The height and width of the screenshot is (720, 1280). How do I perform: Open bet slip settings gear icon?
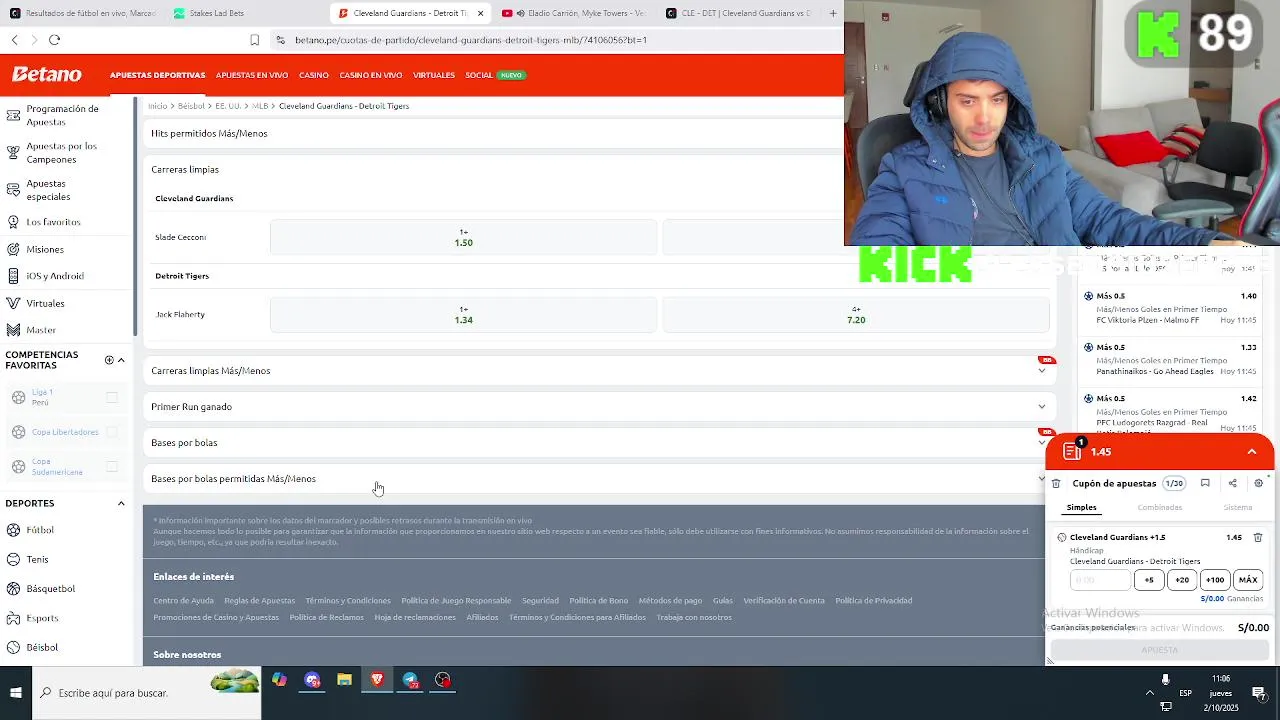click(x=1259, y=483)
